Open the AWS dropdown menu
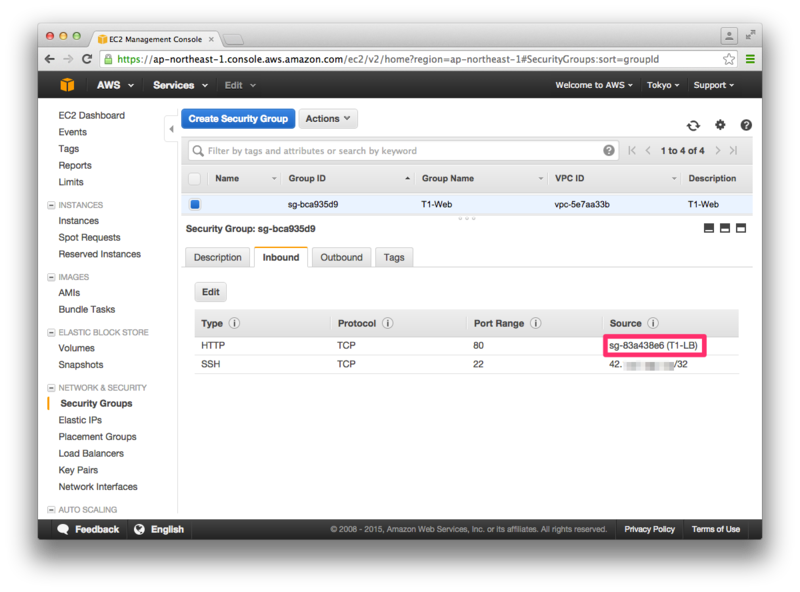Viewport: 800px width, 592px height. tap(115, 85)
